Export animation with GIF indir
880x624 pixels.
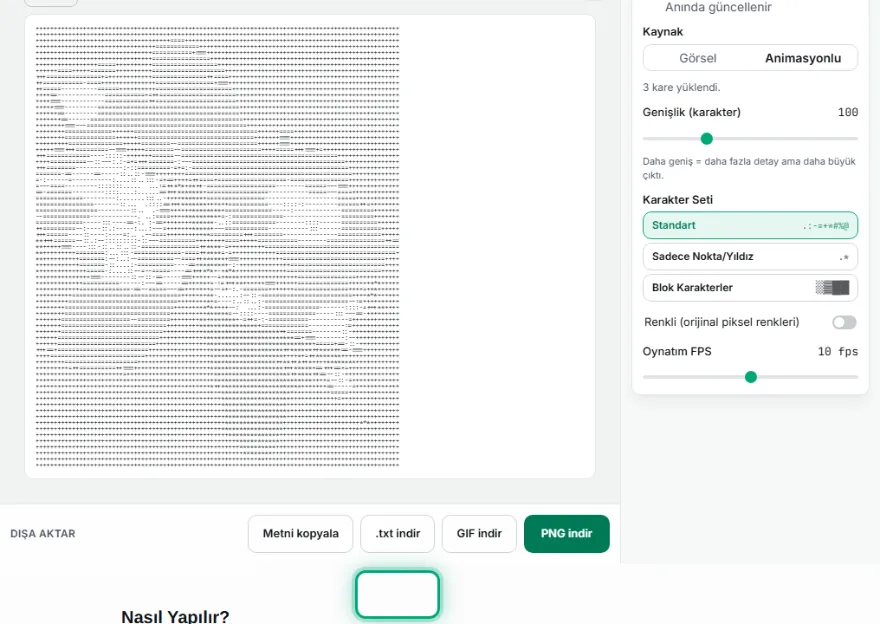tap(479, 534)
